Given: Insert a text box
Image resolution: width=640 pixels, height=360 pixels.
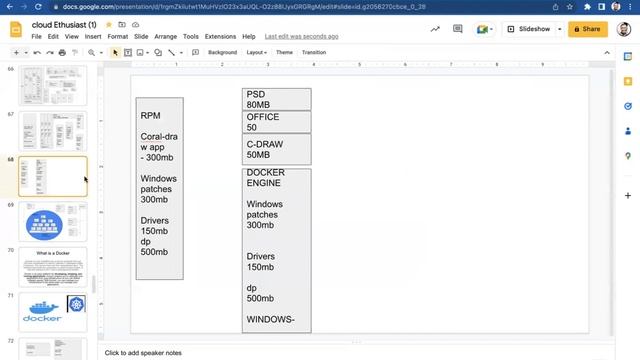Looking at the screenshot, I should coord(128,53).
